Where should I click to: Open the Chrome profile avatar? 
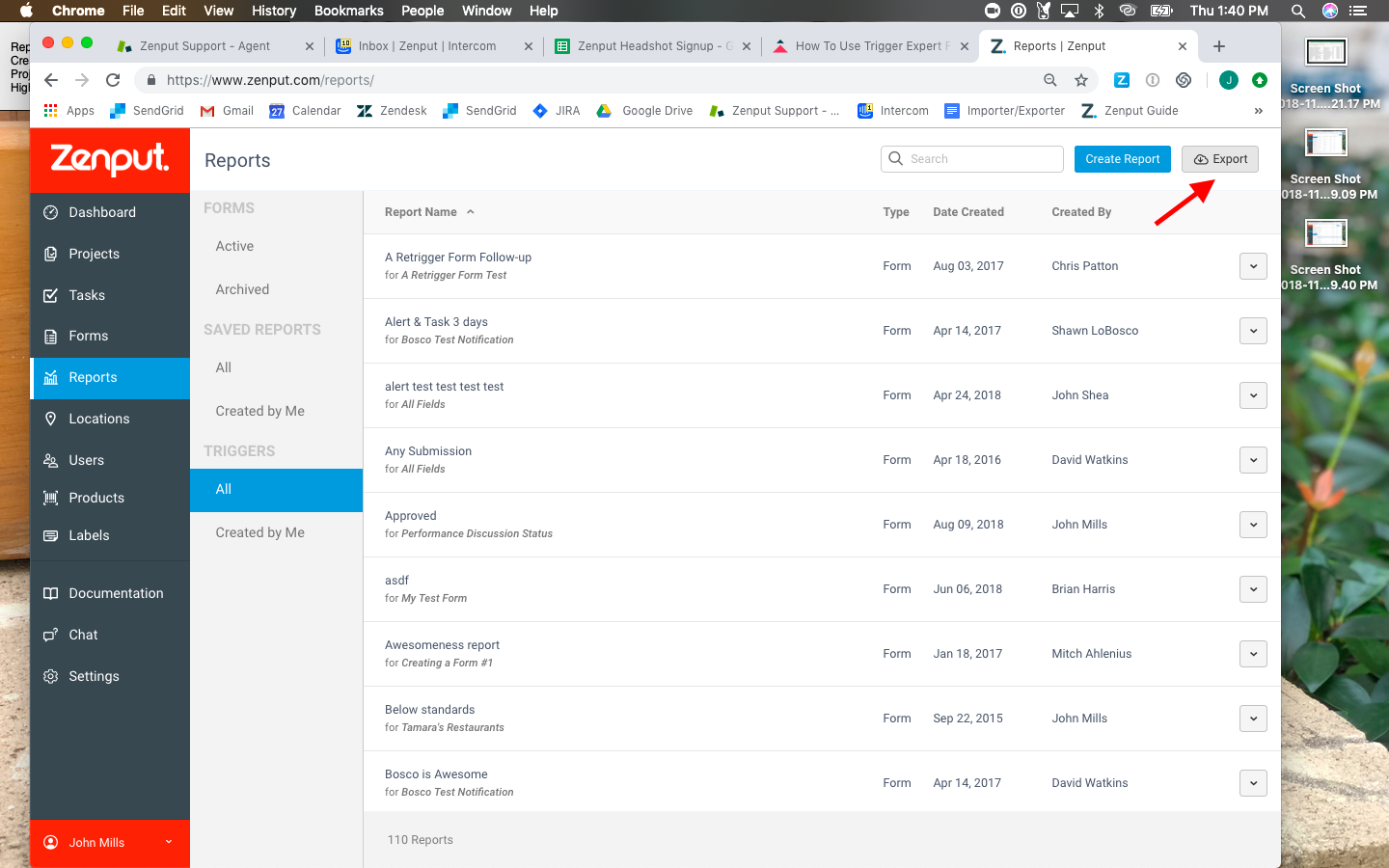coord(1229,80)
